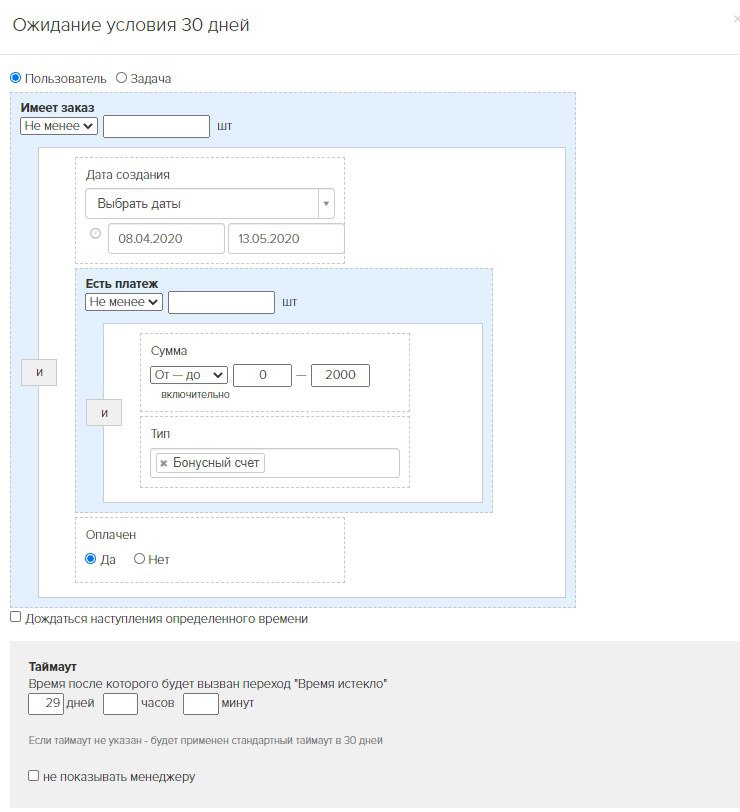
Task: Remove the Бонусный счет tag with the x icon
Action: [x=164, y=463]
